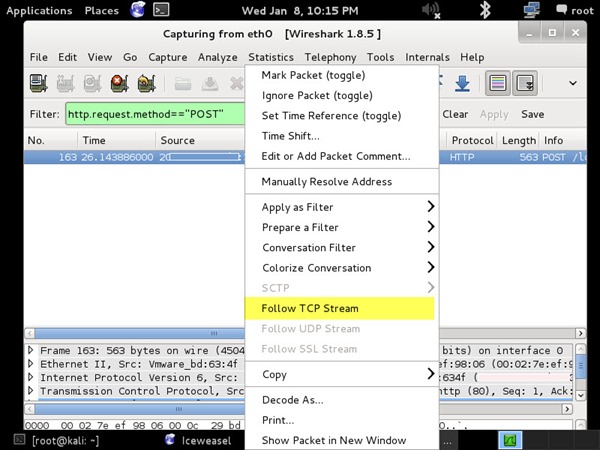Toggle packet list colorize icon
Image resolution: width=600 pixels, height=450 pixels.
pos(497,83)
